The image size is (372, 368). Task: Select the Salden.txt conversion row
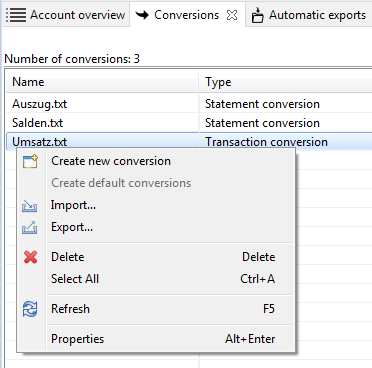point(189,123)
